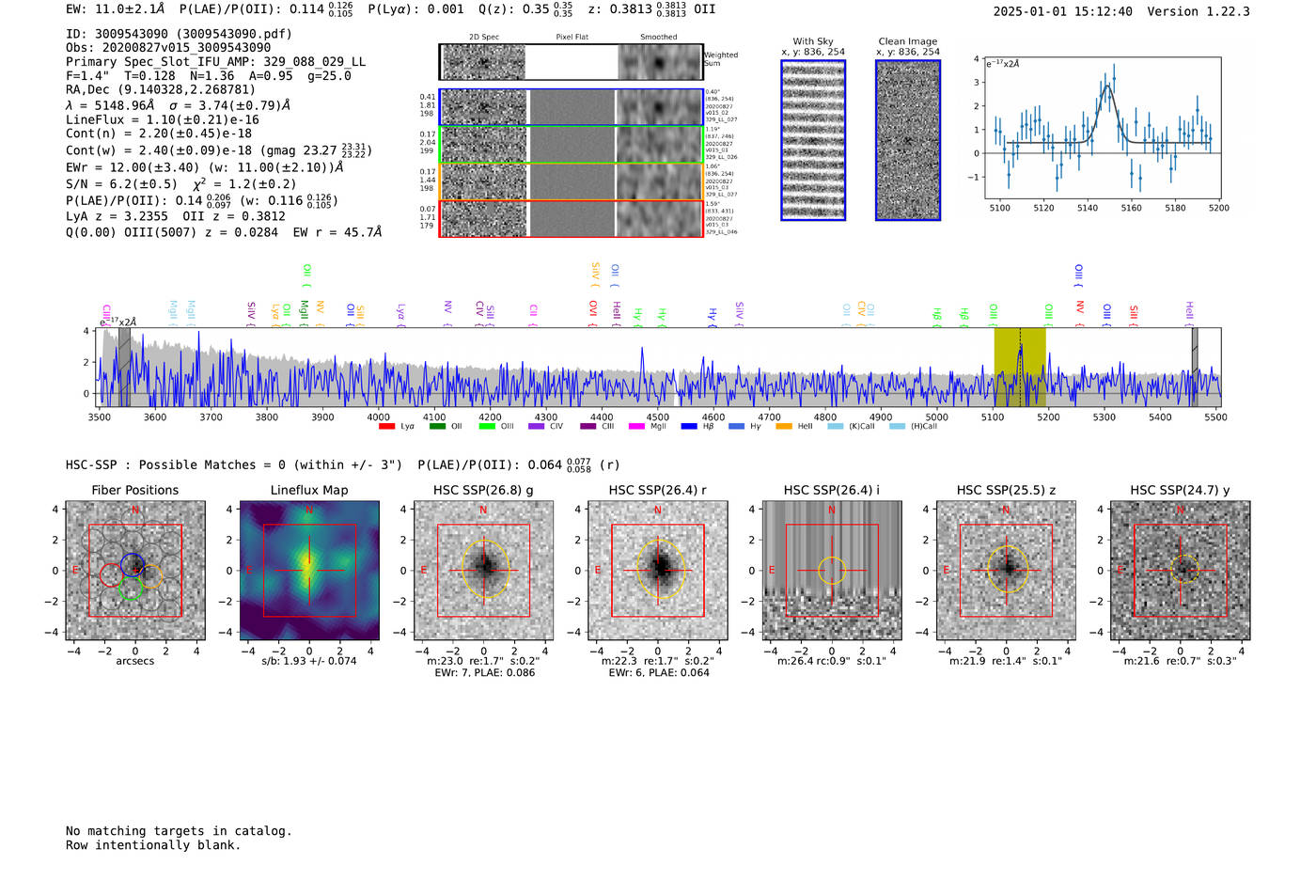Select the MgII magenta legend swatch

(636, 427)
